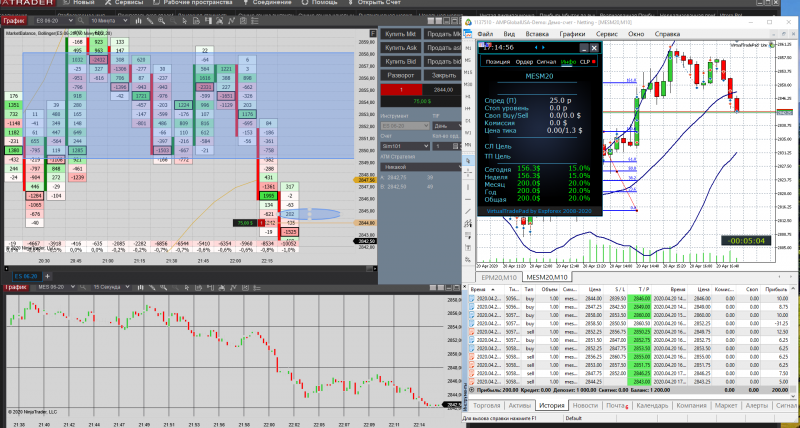Image resolution: width=800 pixels, height=428 pixels.
Task: Switch to Торговля tab in terminal
Action: point(486,406)
